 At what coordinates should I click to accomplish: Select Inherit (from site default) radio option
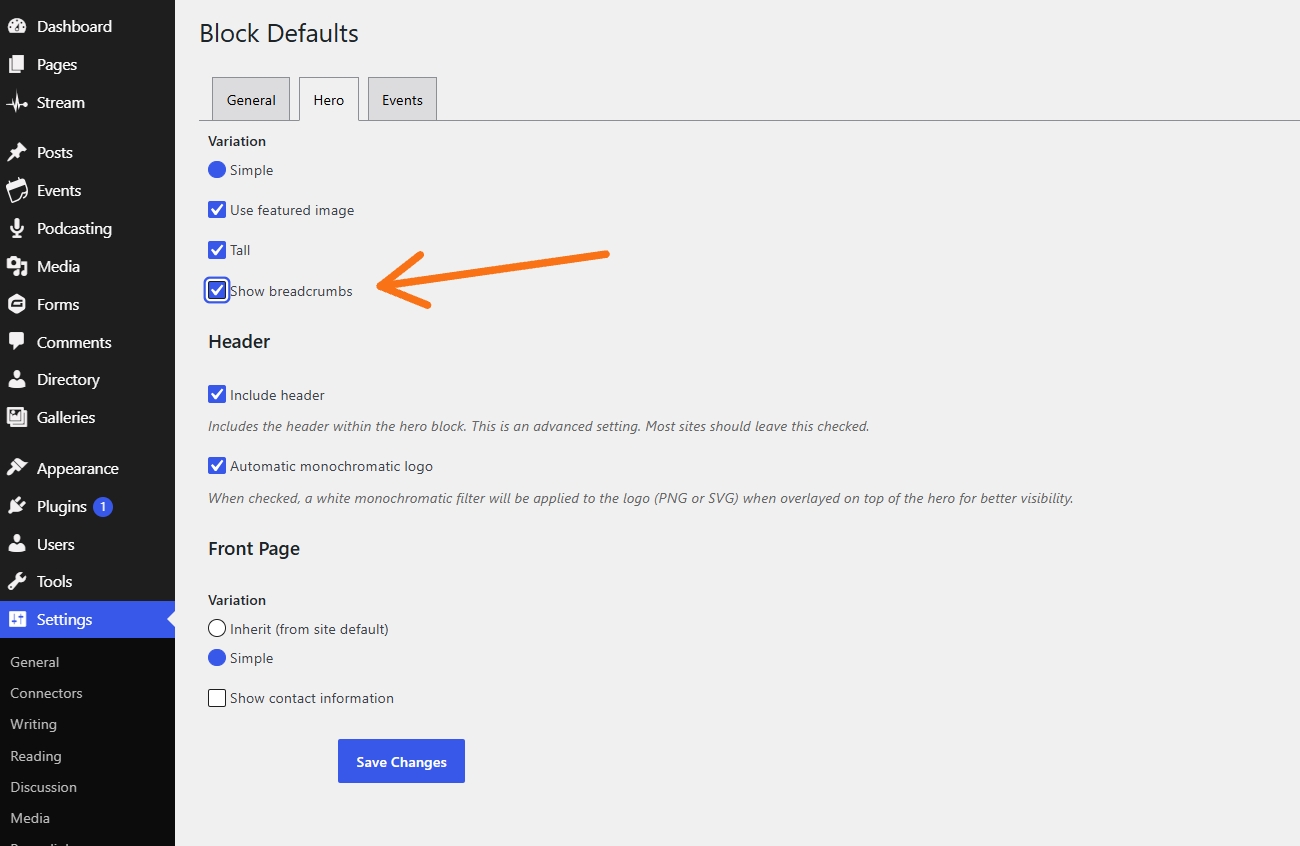click(217, 629)
